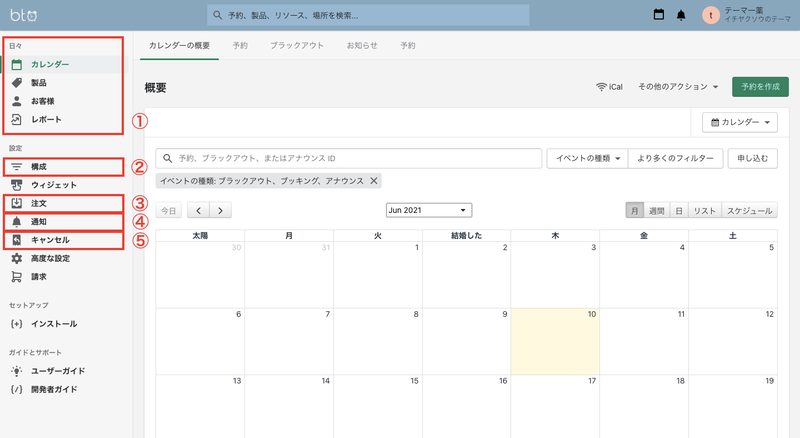Open ユーザーガイド link
Viewport: 800px width, 438px height.
(x=58, y=371)
